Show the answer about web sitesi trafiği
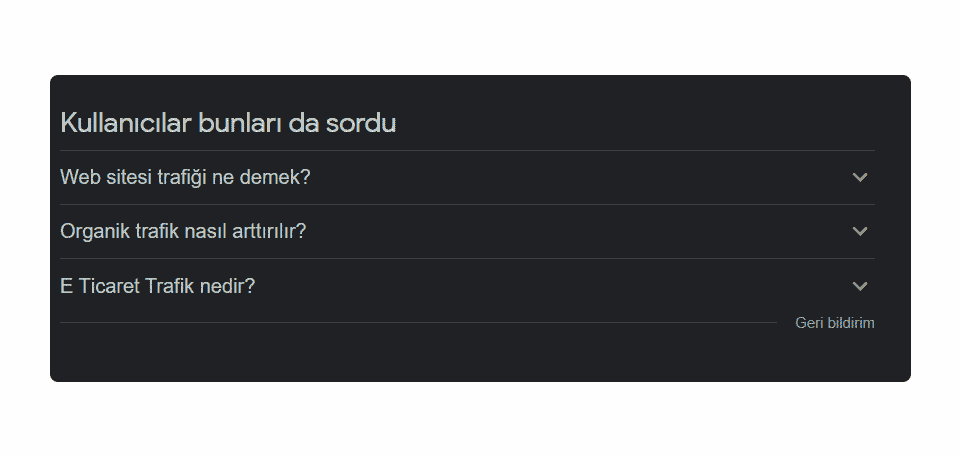The height and width of the screenshot is (457, 960). (186, 177)
